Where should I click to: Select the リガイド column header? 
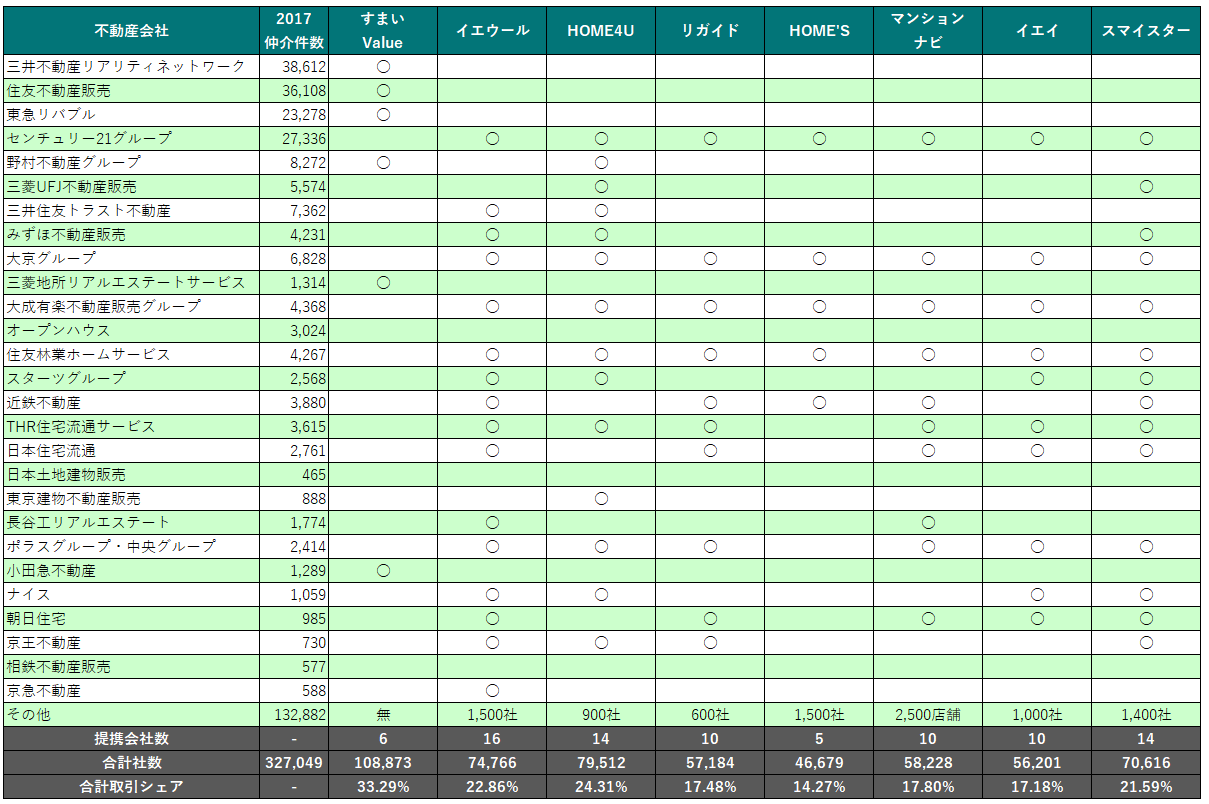(x=709, y=30)
